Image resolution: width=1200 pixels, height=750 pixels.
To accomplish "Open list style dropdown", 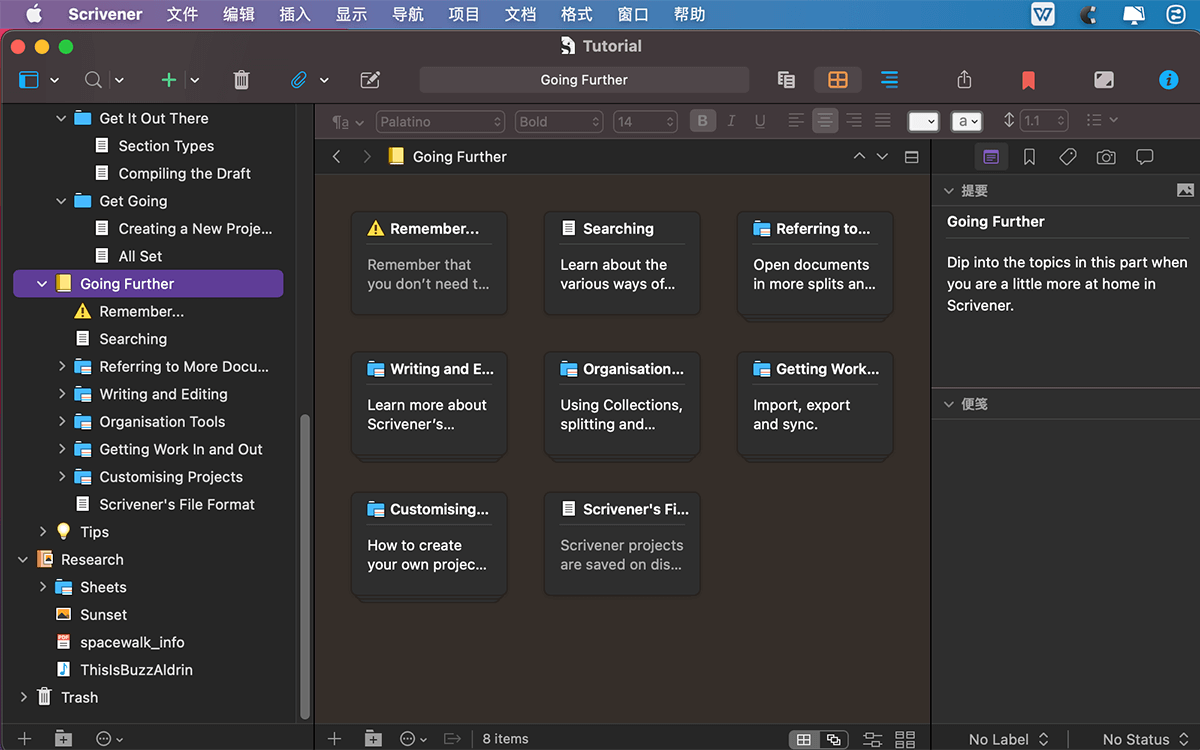I will coord(1101,121).
